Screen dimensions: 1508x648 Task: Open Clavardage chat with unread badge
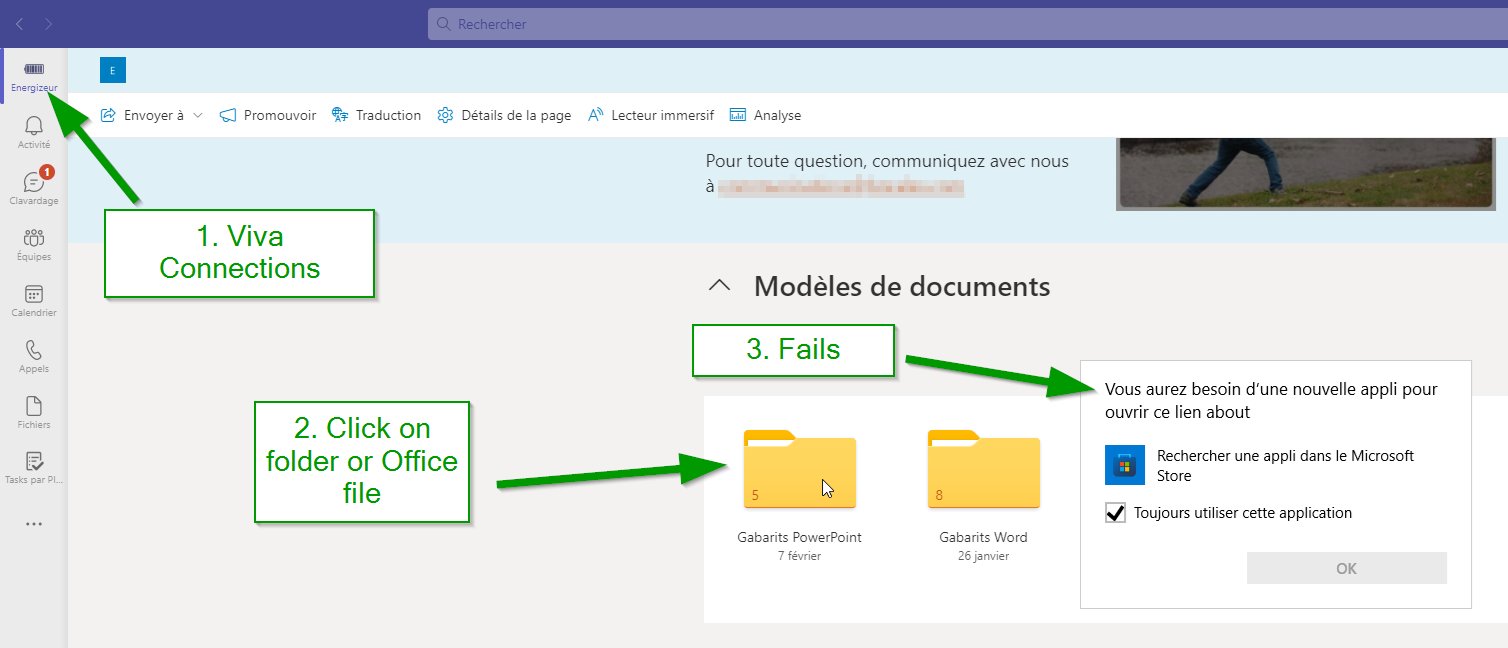tap(34, 188)
